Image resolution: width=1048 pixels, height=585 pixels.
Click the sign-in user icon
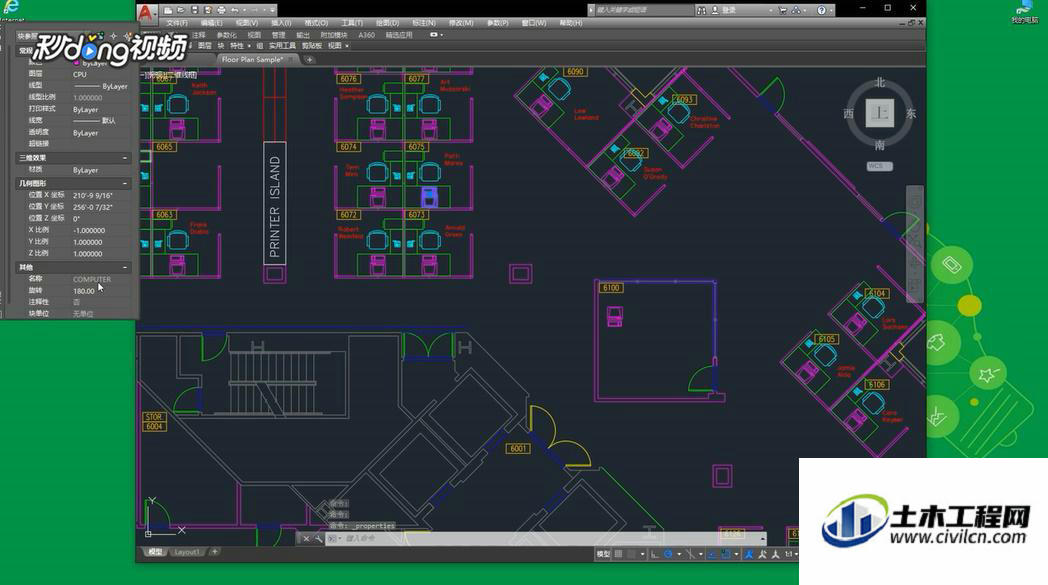point(715,10)
